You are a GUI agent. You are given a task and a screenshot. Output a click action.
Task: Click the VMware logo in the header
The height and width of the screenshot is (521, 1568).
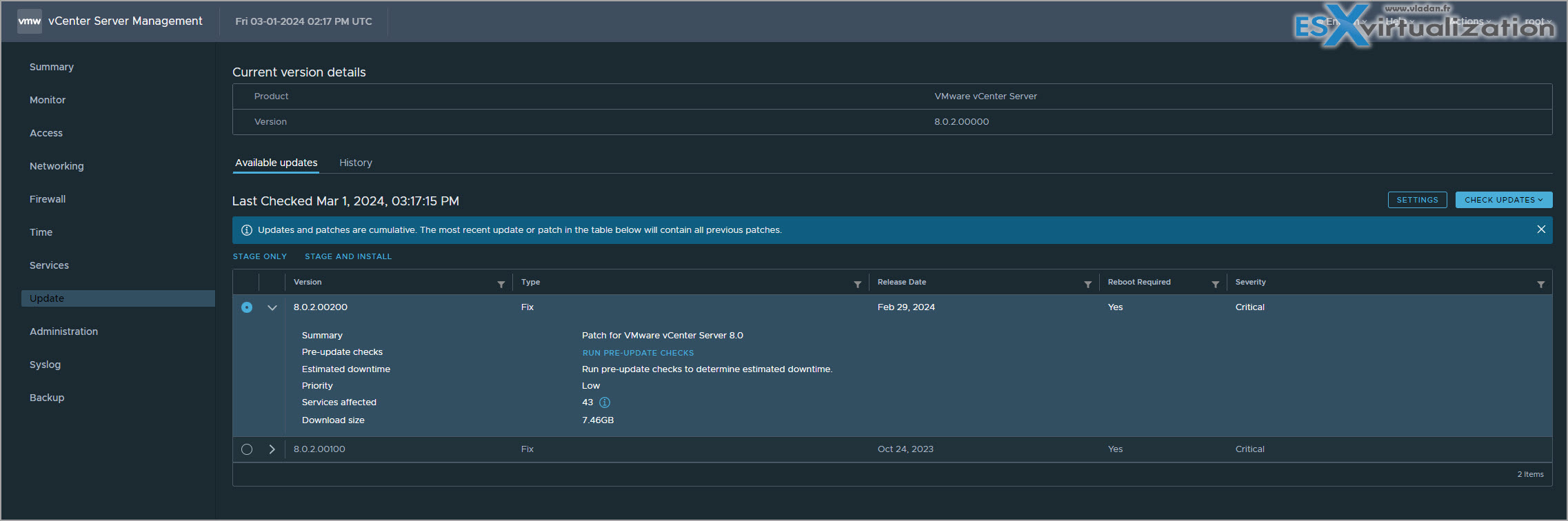click(x=30, y=21)
